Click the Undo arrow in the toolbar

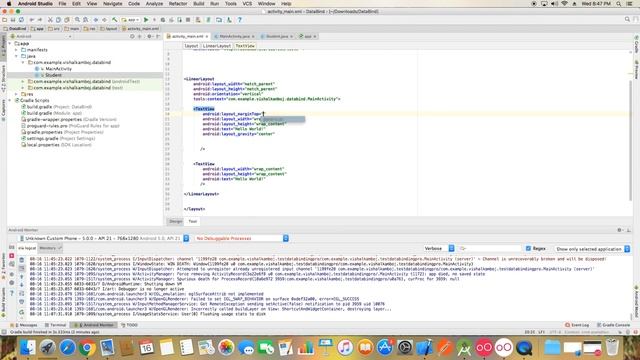(31, 20)
